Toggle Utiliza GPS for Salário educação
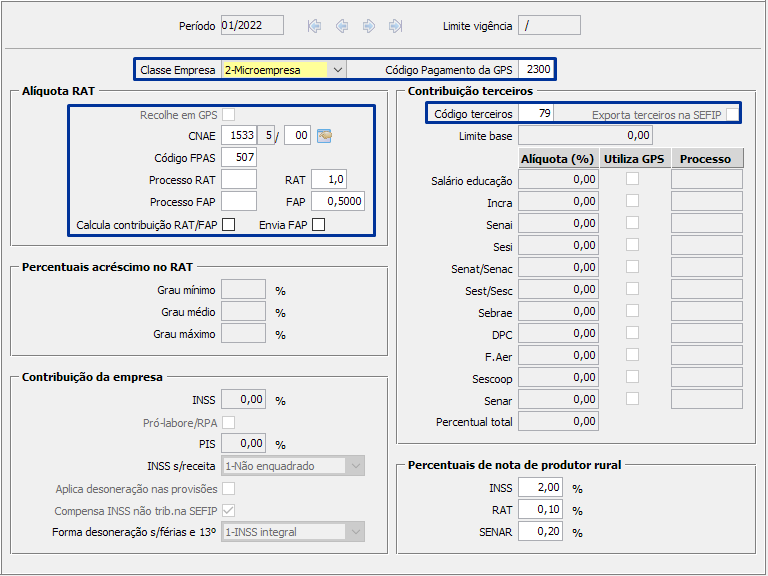The height and width of the screenshot is (576, 768). (x=632, y=179)
